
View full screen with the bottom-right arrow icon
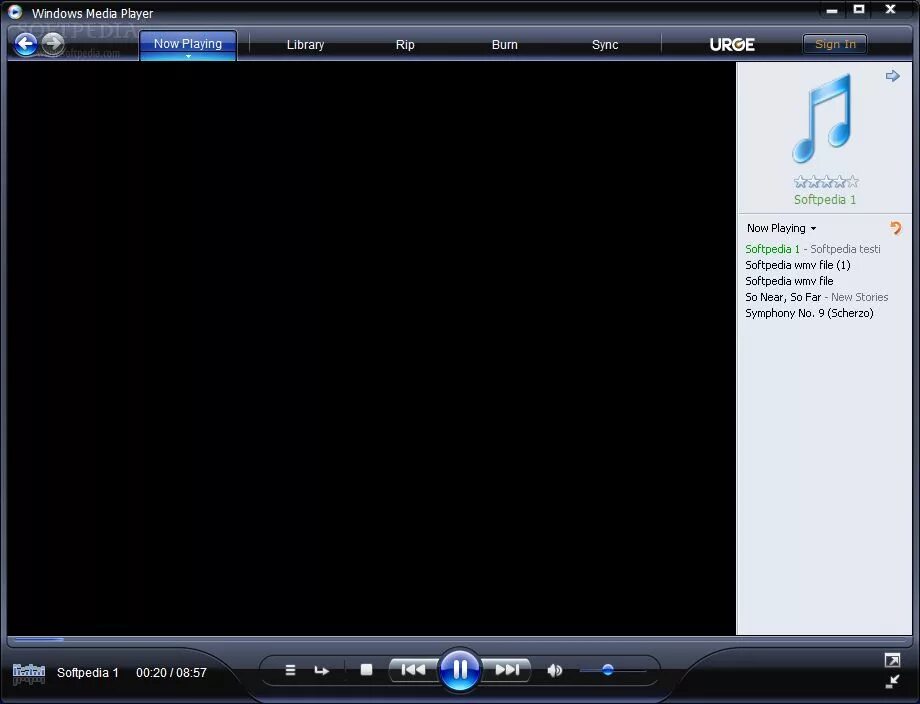coord(892,661)
